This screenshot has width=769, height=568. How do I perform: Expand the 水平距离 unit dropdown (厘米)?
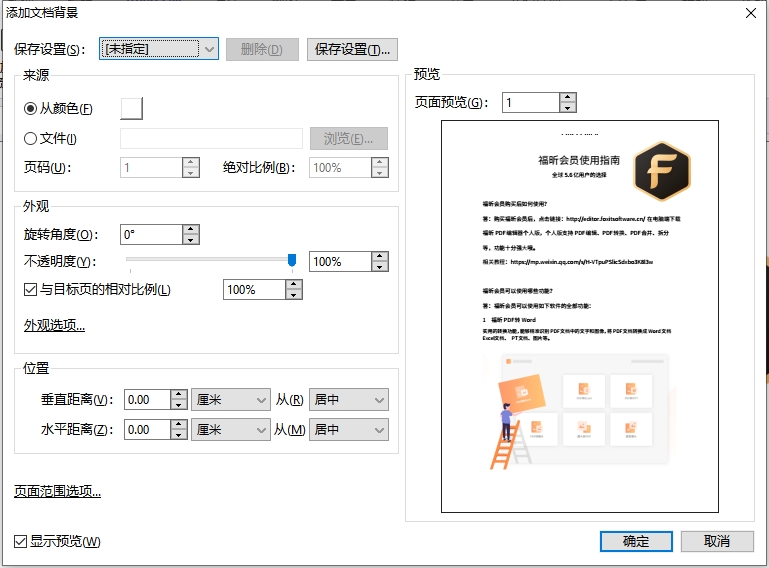(x=231, y=430)
